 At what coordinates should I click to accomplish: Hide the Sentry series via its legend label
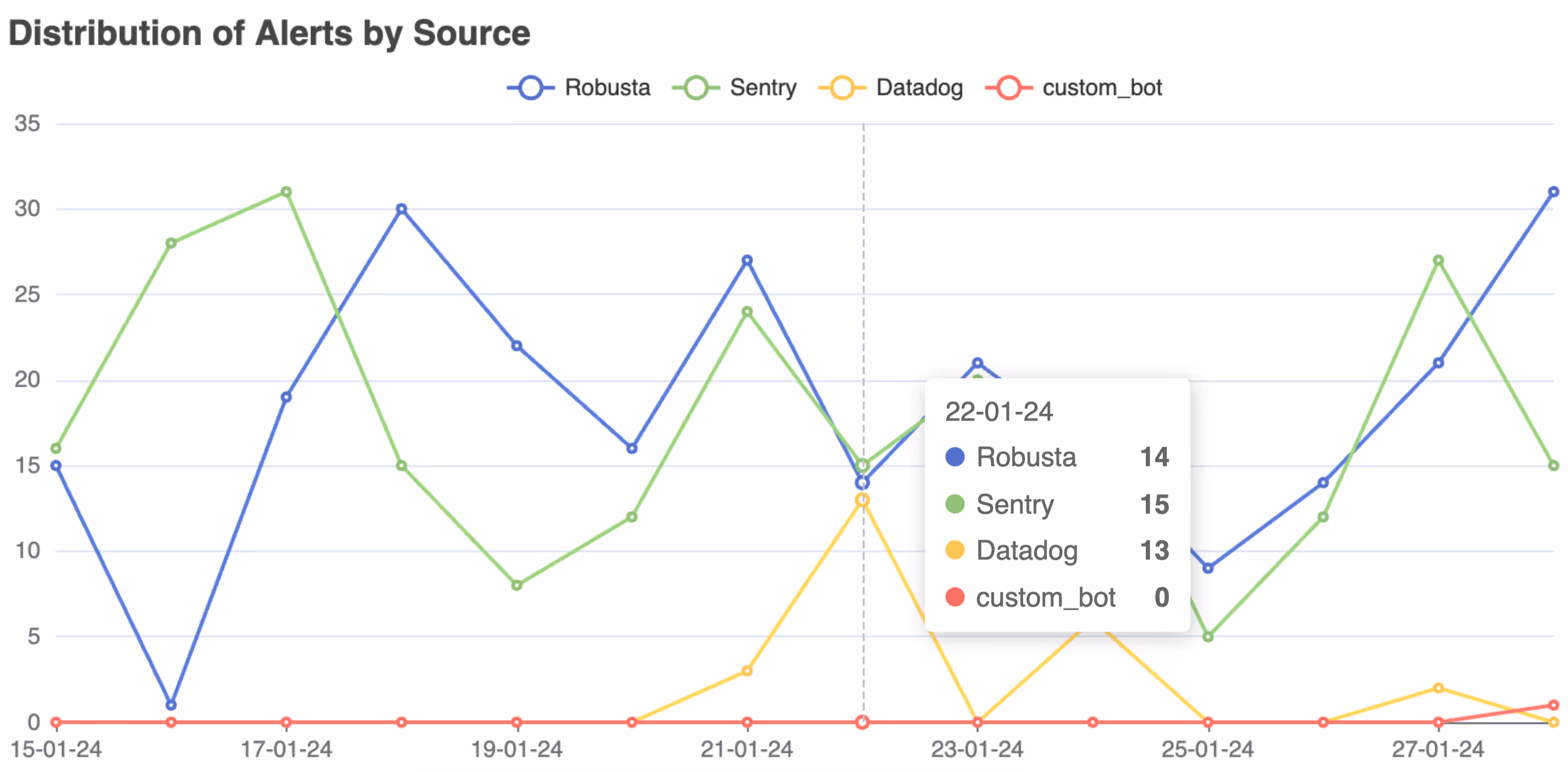(763, 88)
